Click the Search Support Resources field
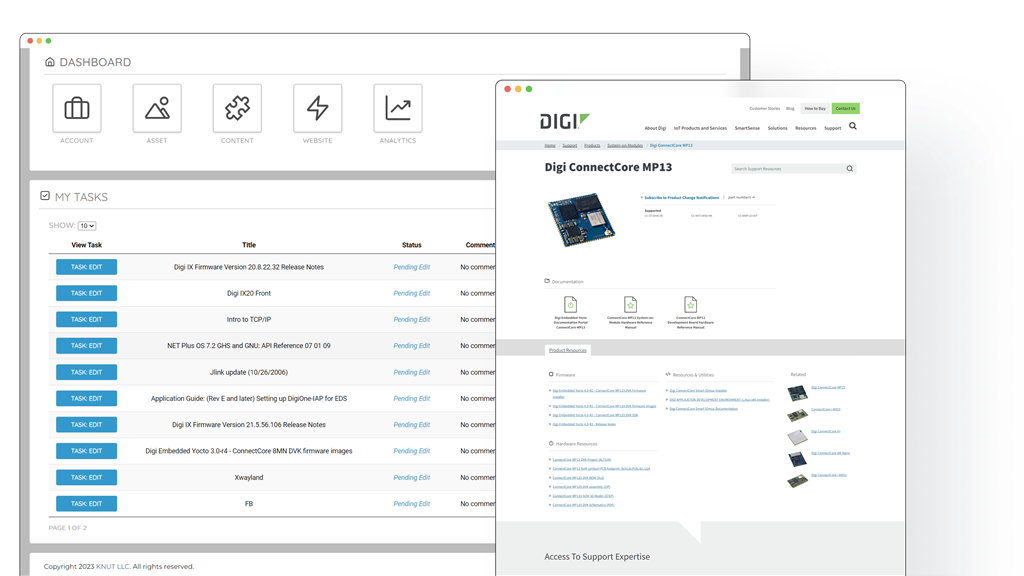The image size is (1024, 576). (788, 168)
